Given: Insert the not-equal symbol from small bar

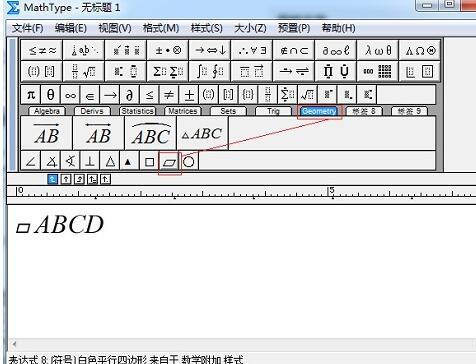Looking at the screenshot, I should [169, 95].
